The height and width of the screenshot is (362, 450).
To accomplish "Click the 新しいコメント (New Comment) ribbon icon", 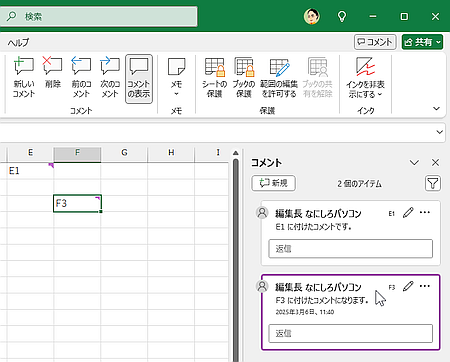I will [x=24, y=77].
